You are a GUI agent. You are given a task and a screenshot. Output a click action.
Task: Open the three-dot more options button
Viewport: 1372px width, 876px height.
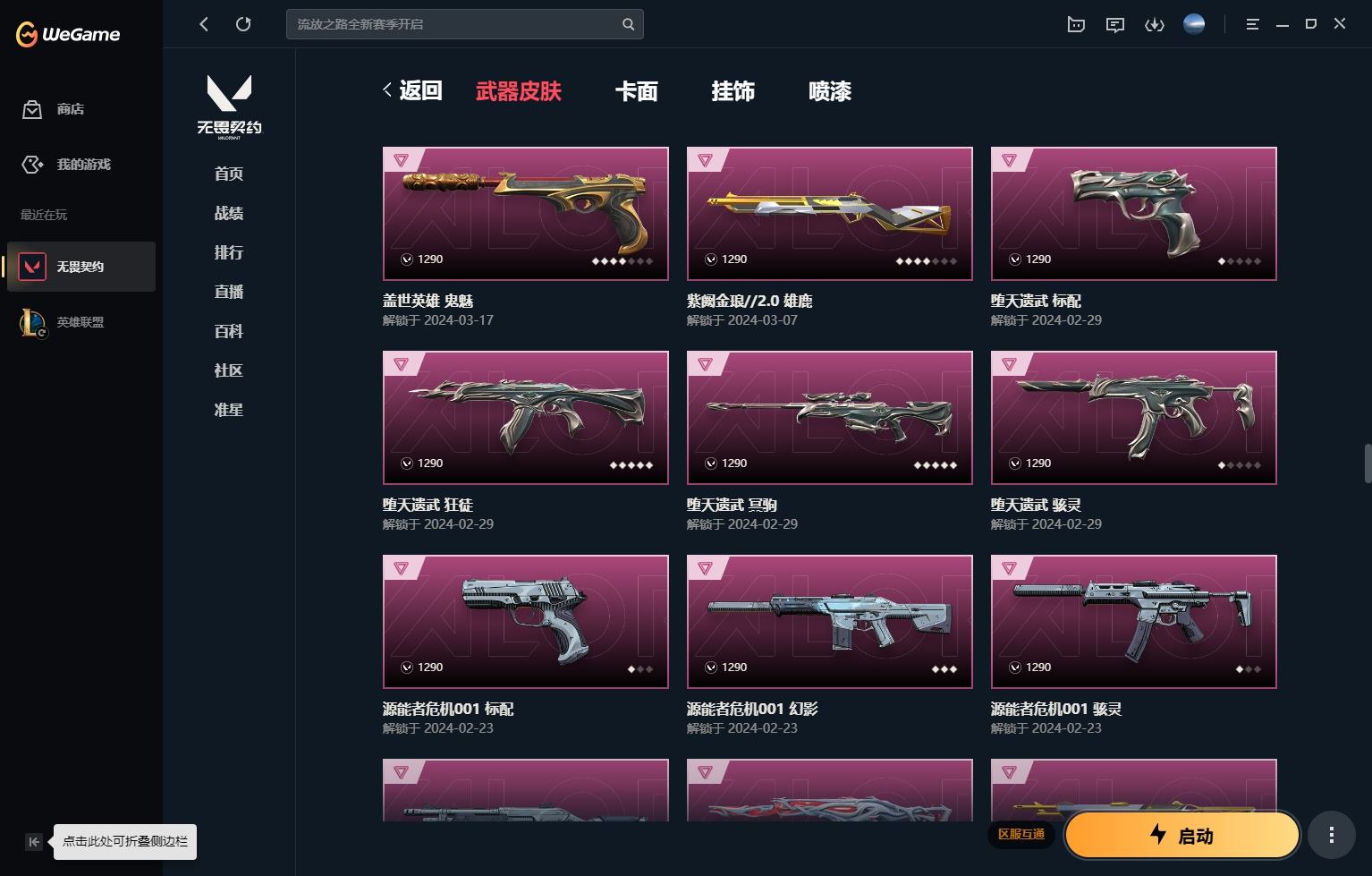[x=1331, y=835]
